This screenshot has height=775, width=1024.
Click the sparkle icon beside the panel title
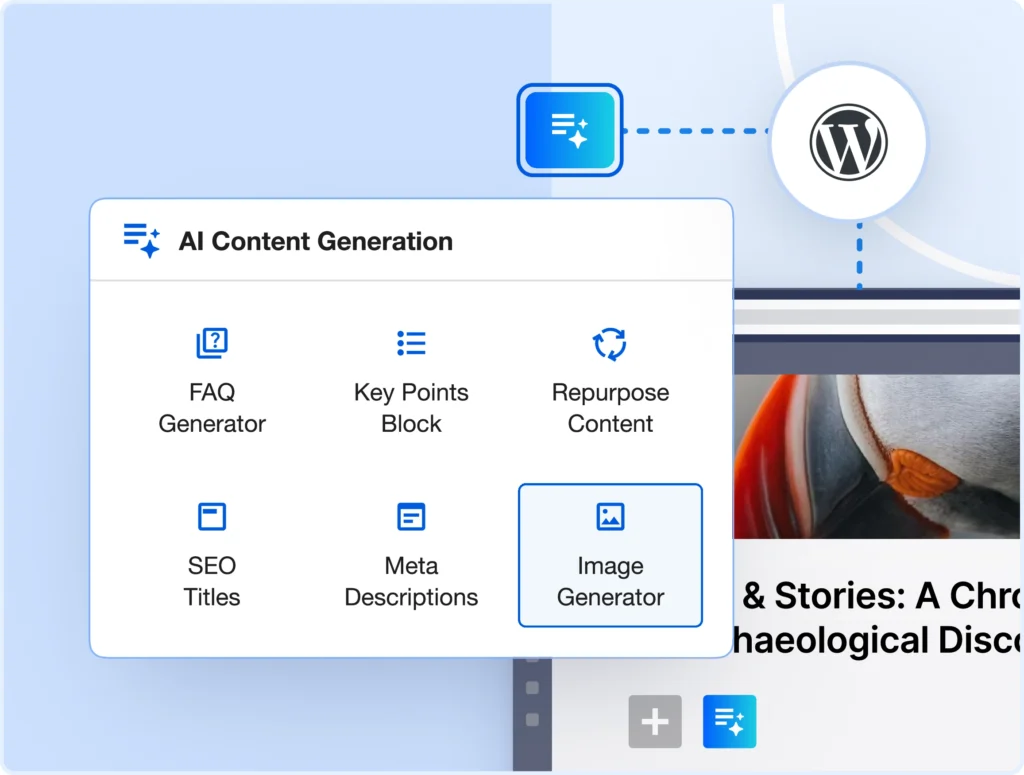click(142, 240)
